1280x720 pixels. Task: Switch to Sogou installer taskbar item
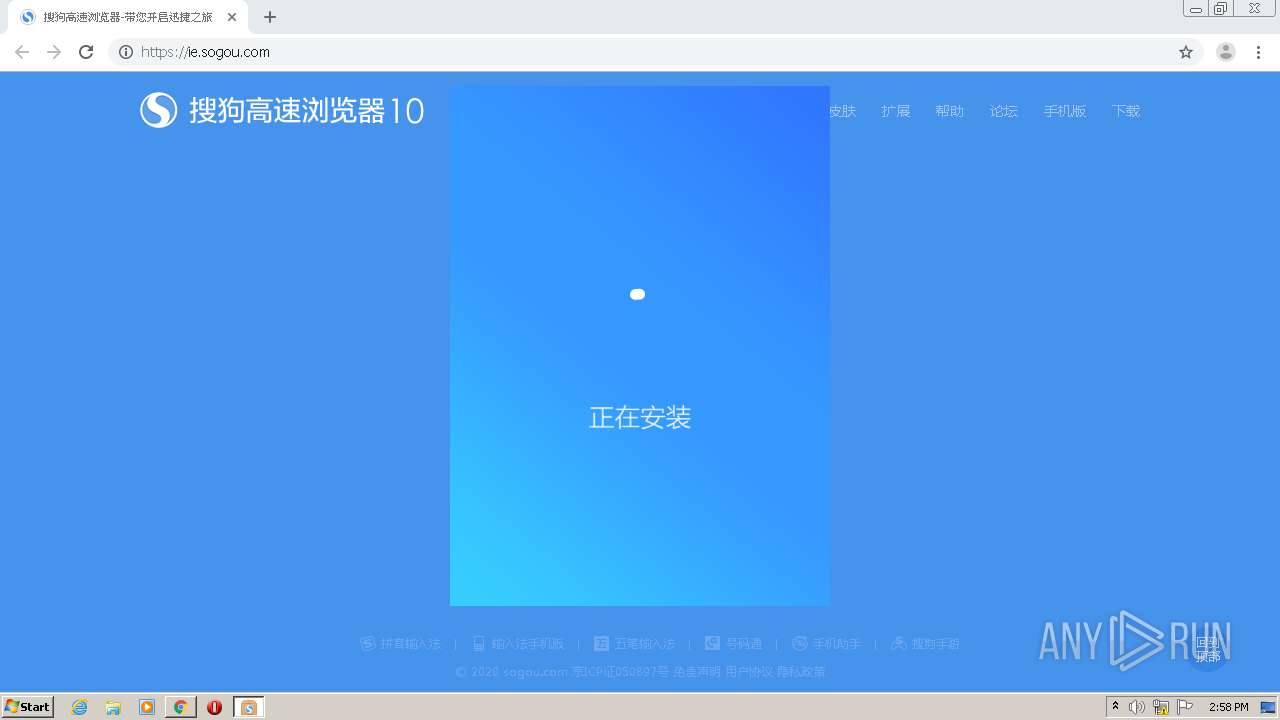pos(248,707)
